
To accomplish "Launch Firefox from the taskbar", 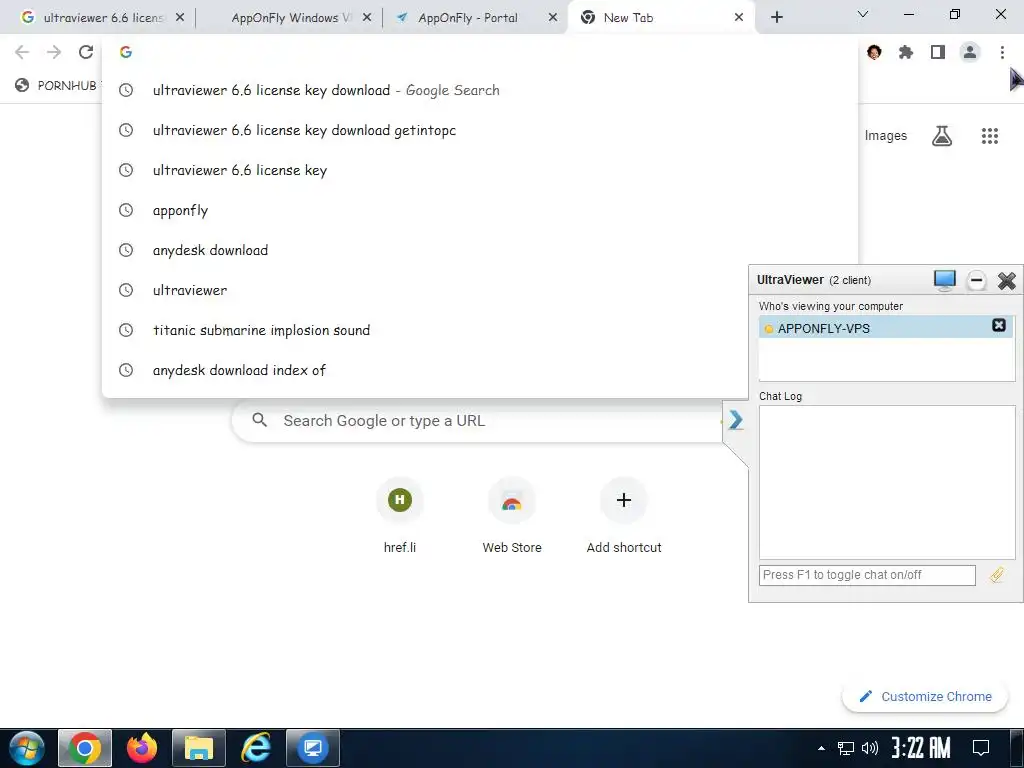I will pyautogui.click(x=142, y=748).
